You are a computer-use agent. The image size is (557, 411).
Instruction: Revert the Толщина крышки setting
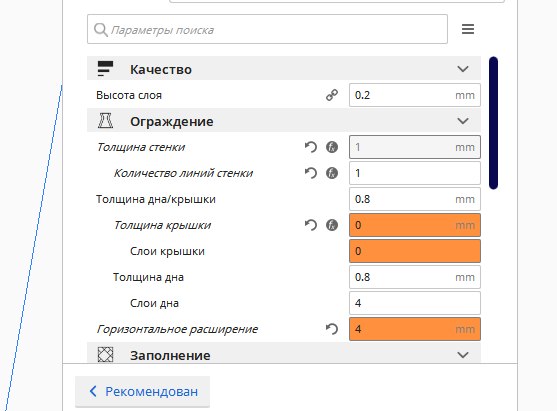(310, 225)
